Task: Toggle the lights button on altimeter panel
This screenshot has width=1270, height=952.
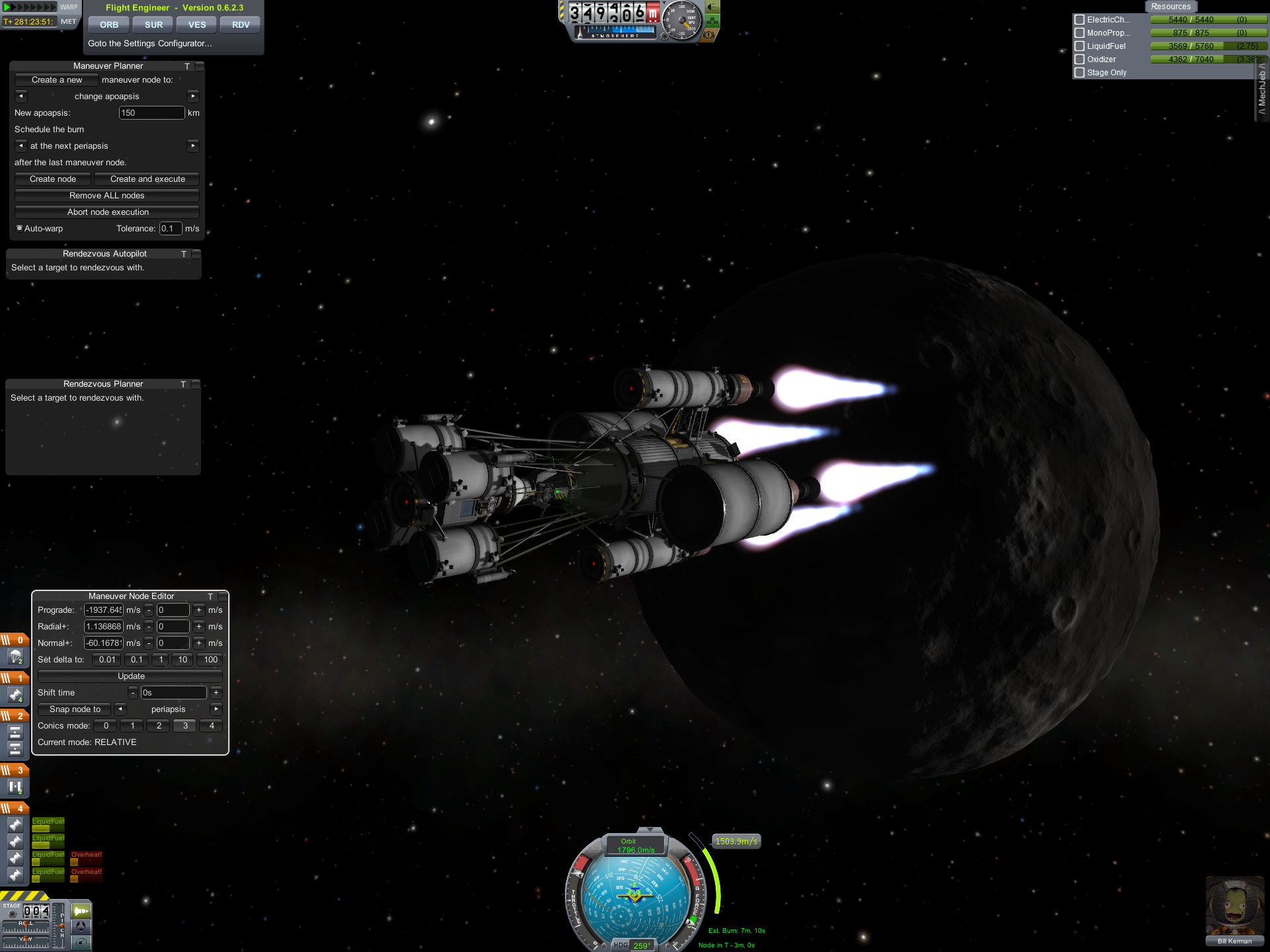Action: (712, 7)
